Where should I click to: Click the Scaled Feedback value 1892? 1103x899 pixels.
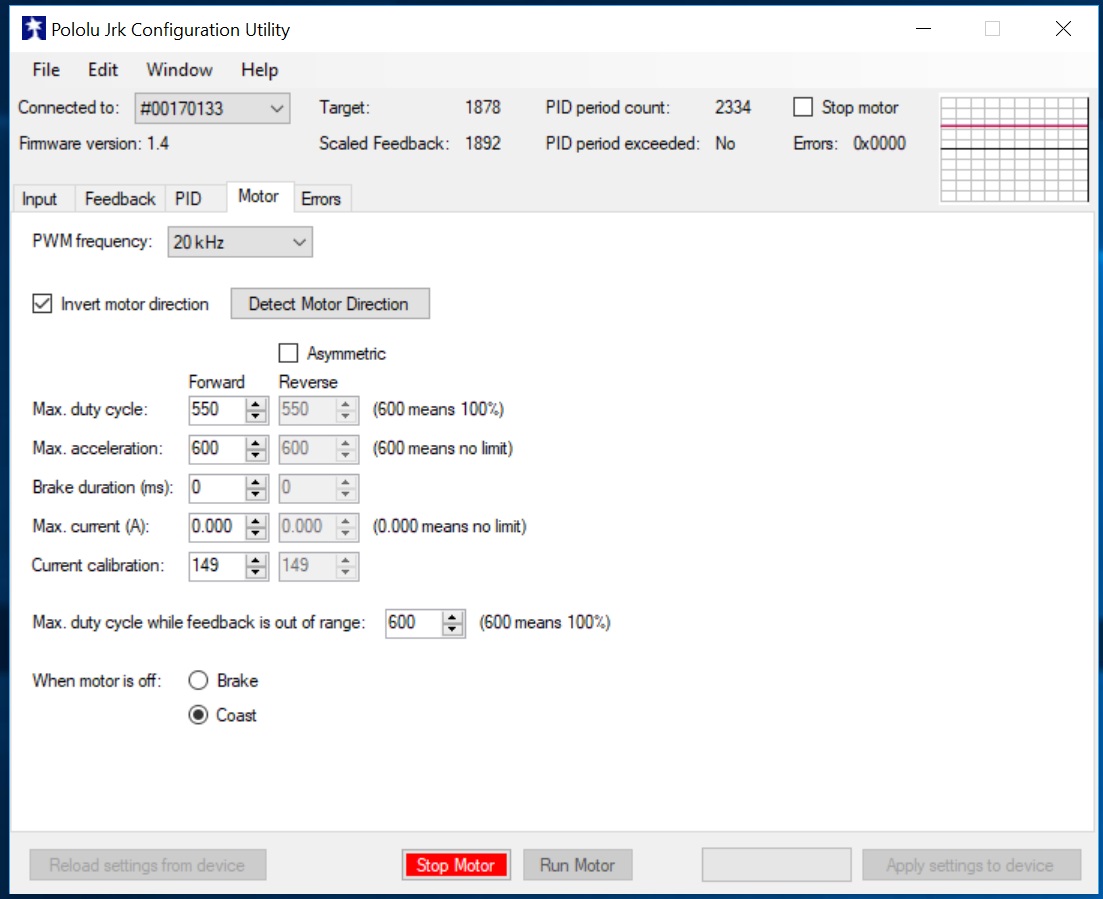483,144
